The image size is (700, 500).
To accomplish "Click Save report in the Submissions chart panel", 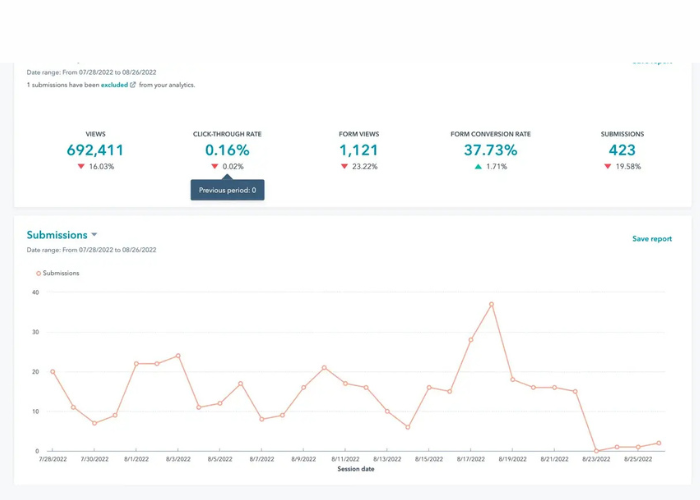I will (651, 239).
